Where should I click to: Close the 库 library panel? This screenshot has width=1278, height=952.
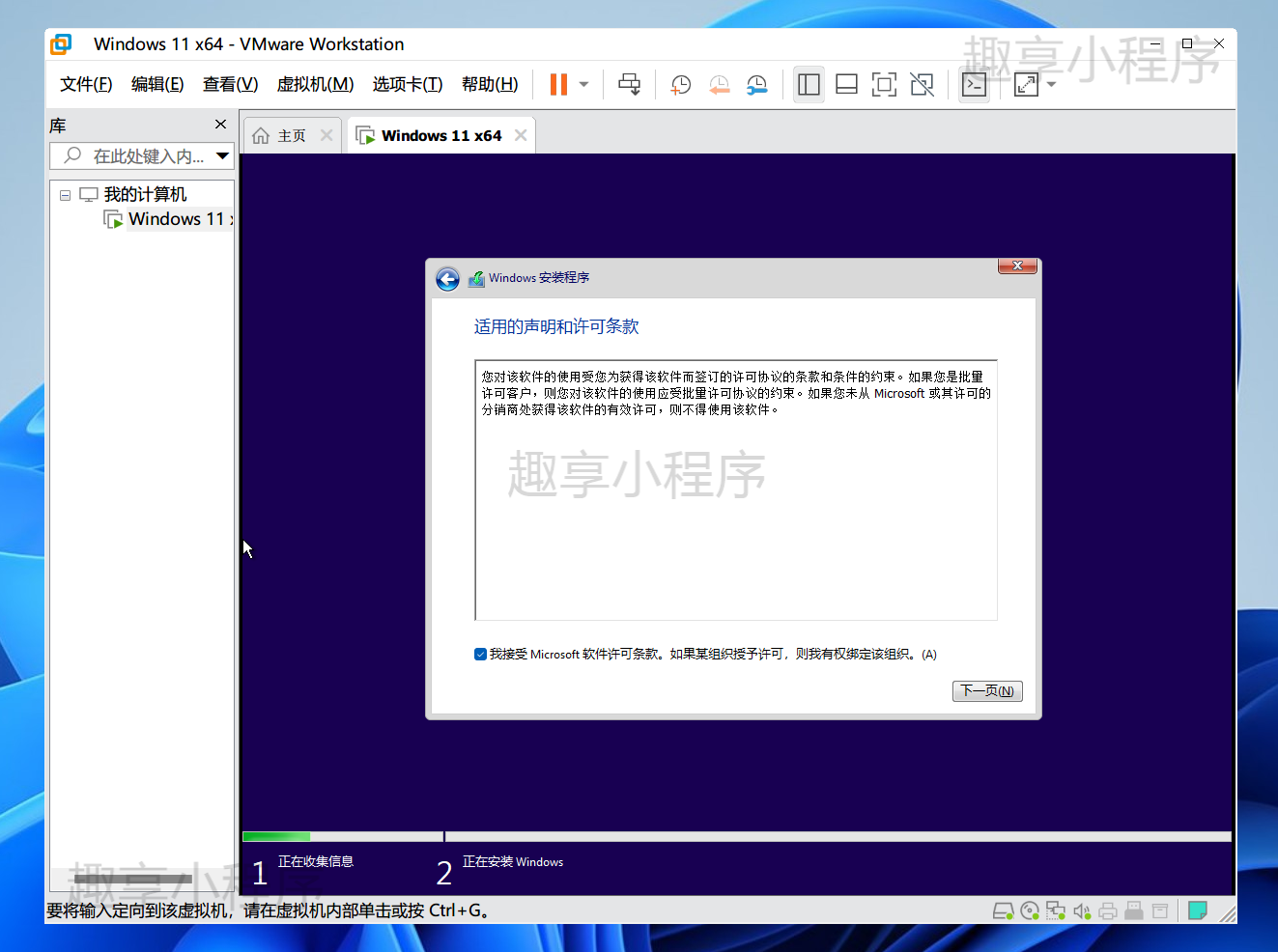pyautogui.click(x=220, y=125)
